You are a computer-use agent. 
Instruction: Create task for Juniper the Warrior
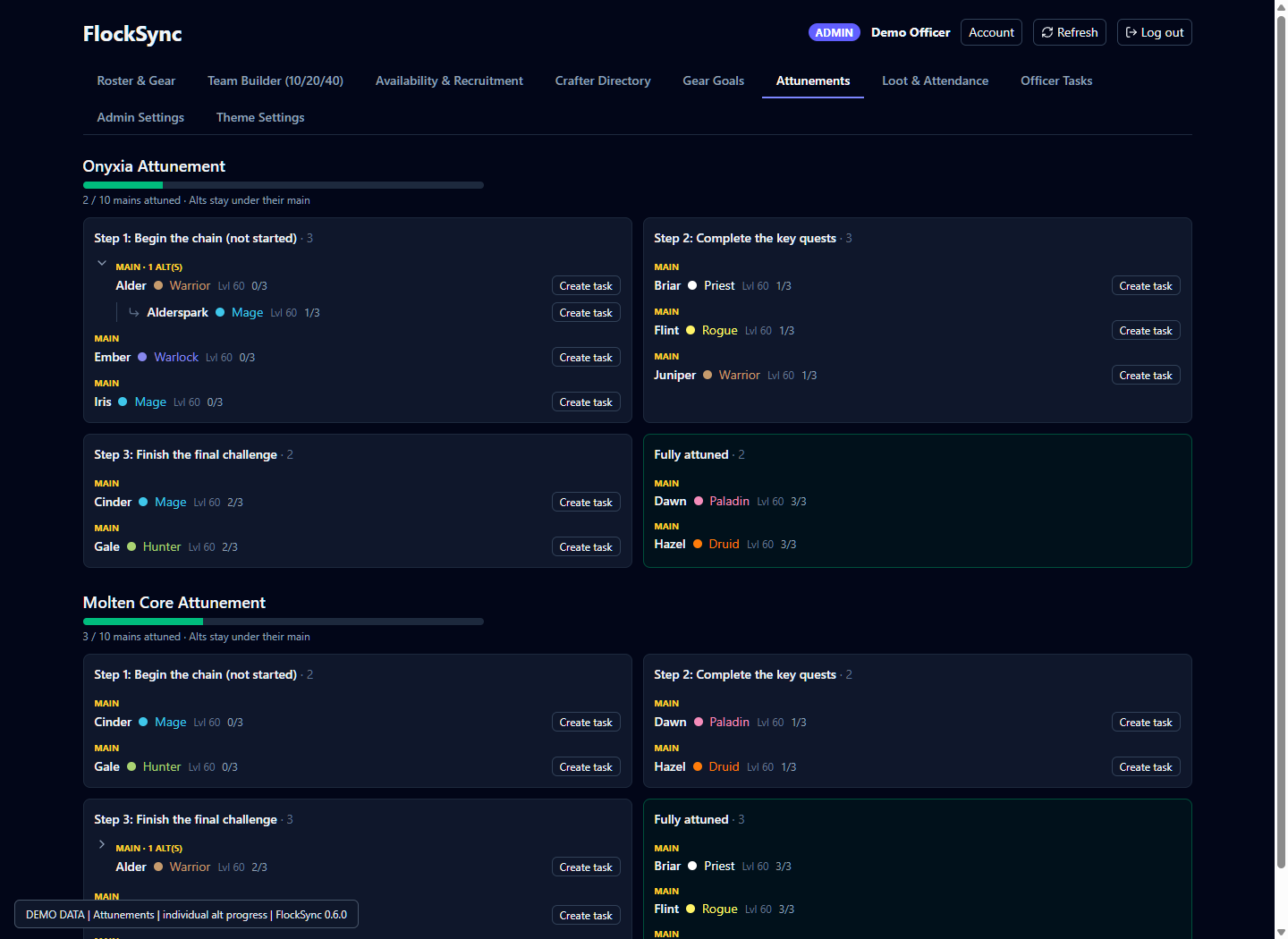(x=1146, y=376)
